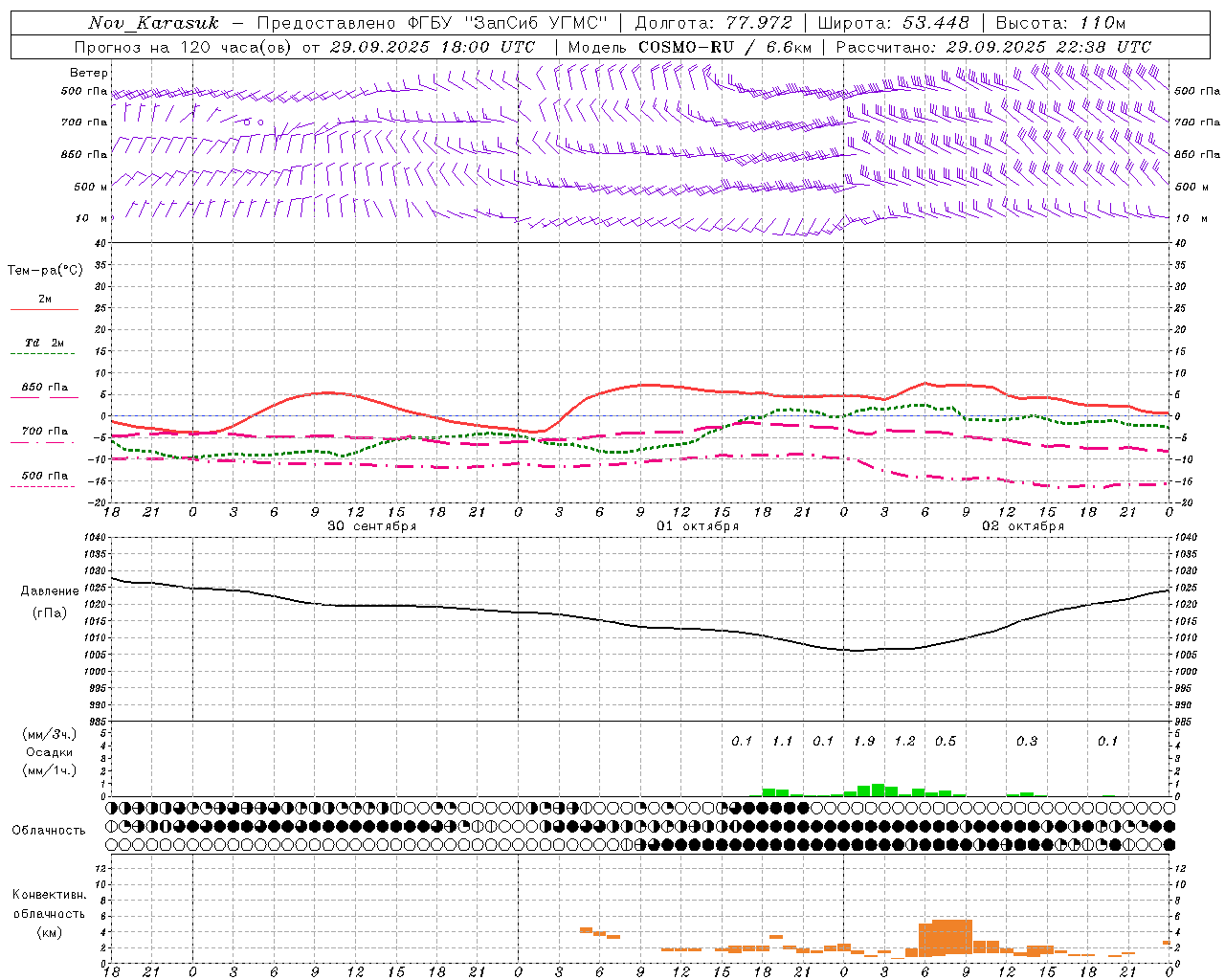Click the "Td 2м" dew point legend label
Image resolution: width=1225 pixels, height=980 pixels.
[x=44, y=343]
